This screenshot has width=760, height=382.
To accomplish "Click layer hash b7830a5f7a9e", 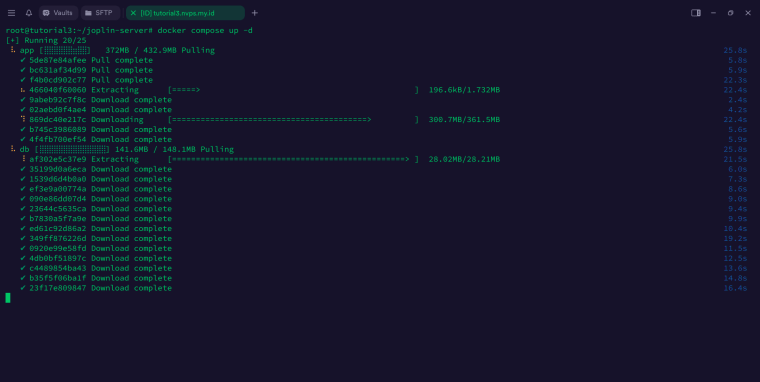I will pyautogui.click(x=58, y=219).
